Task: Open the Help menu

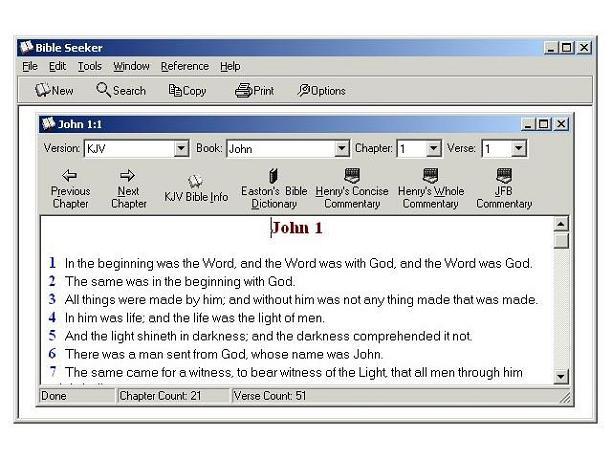Action: (230, 66)
